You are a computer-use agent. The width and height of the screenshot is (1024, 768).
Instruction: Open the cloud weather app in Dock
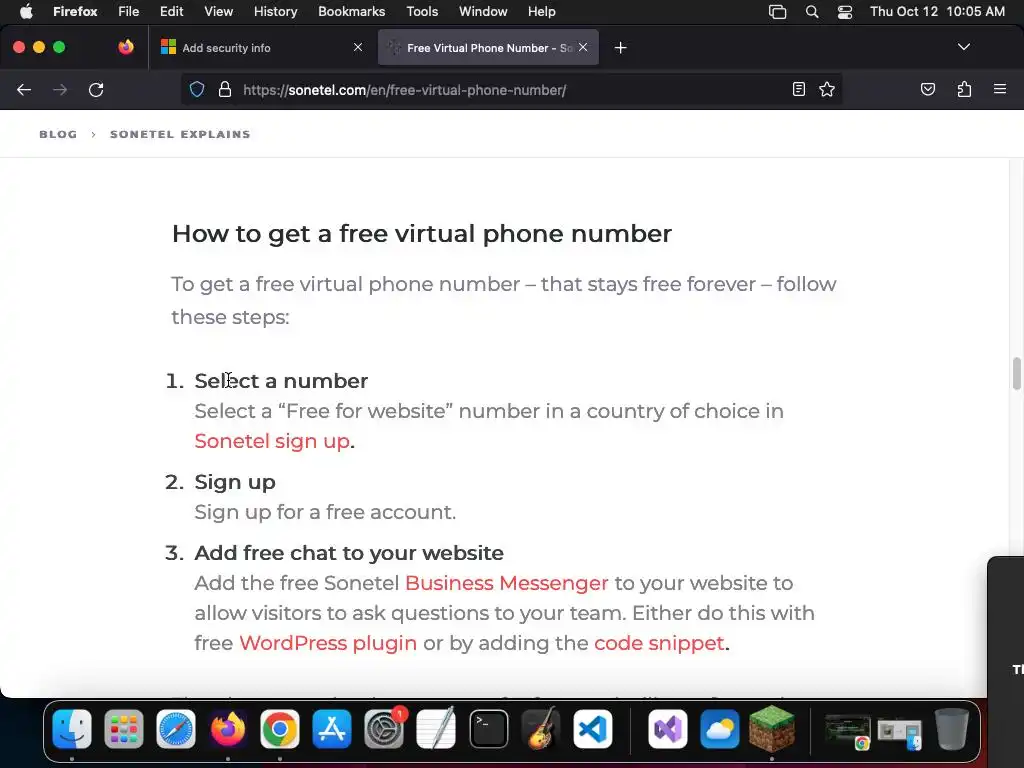pyautogui.click(x=720, y=729)
